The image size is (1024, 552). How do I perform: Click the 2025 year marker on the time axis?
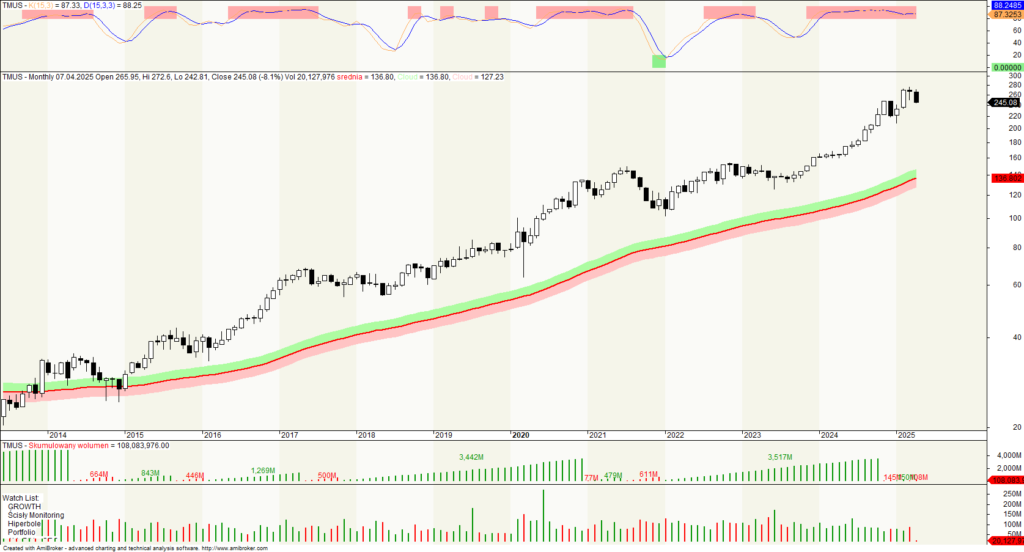point(906,435)
